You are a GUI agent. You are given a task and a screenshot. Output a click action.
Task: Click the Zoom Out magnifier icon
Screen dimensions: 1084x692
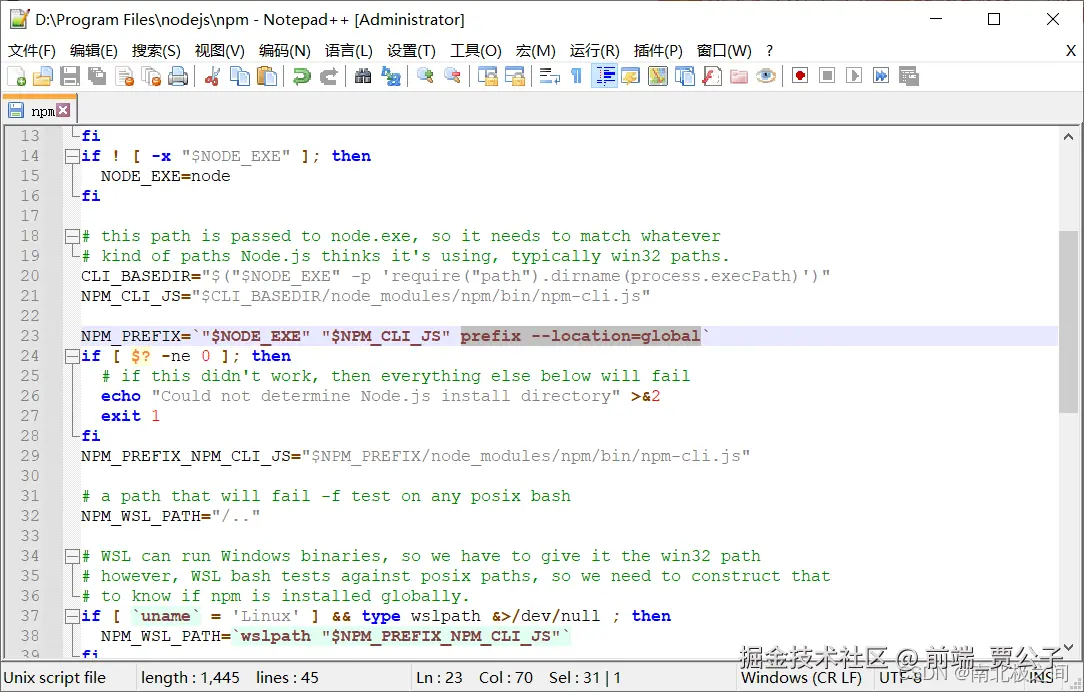point(452,76)
